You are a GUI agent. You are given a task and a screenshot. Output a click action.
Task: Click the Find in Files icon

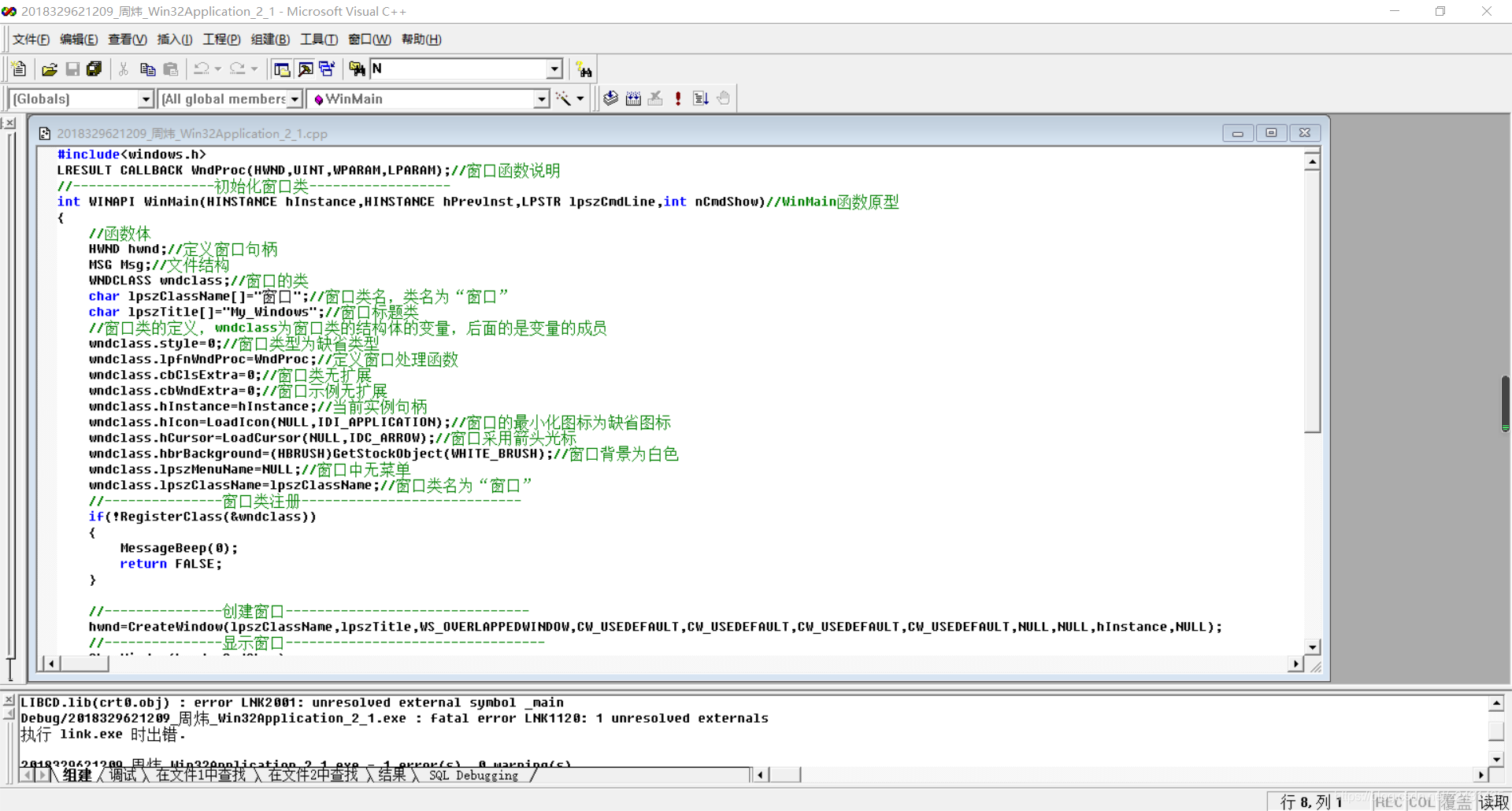[x=357, y=69]
